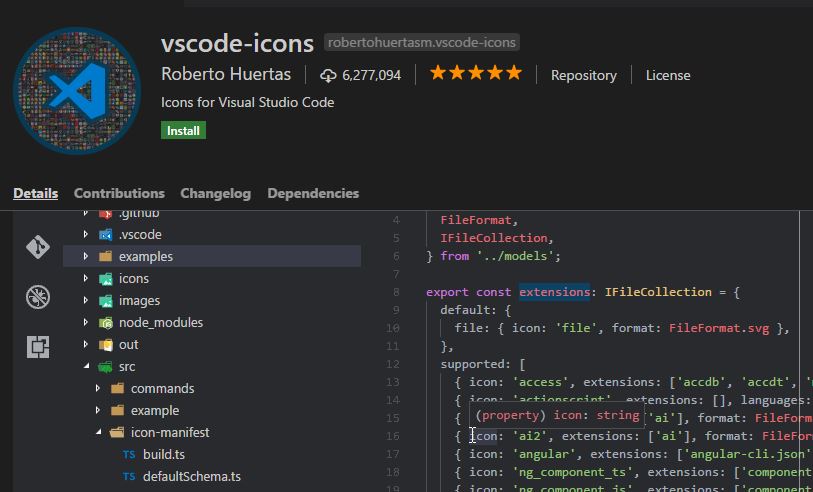The image size is (813, 492).
Task: Switch to the Contributions tab
Action: pyautogui.click(x=119, y=193)
